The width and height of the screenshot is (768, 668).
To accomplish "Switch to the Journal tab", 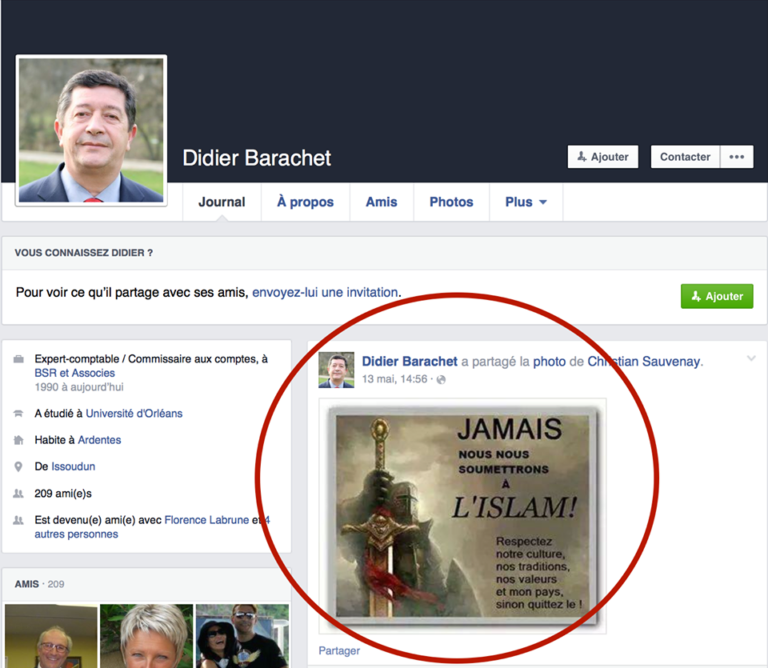I will point(222,202).
